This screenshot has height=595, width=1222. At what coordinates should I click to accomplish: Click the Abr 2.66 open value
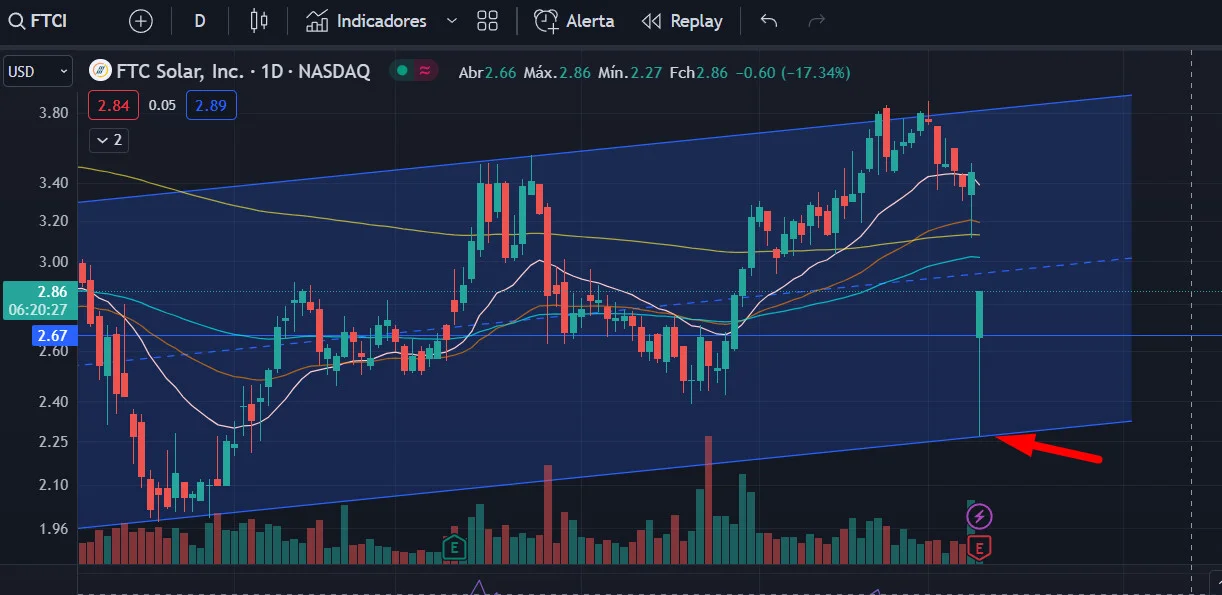point(488,72)
